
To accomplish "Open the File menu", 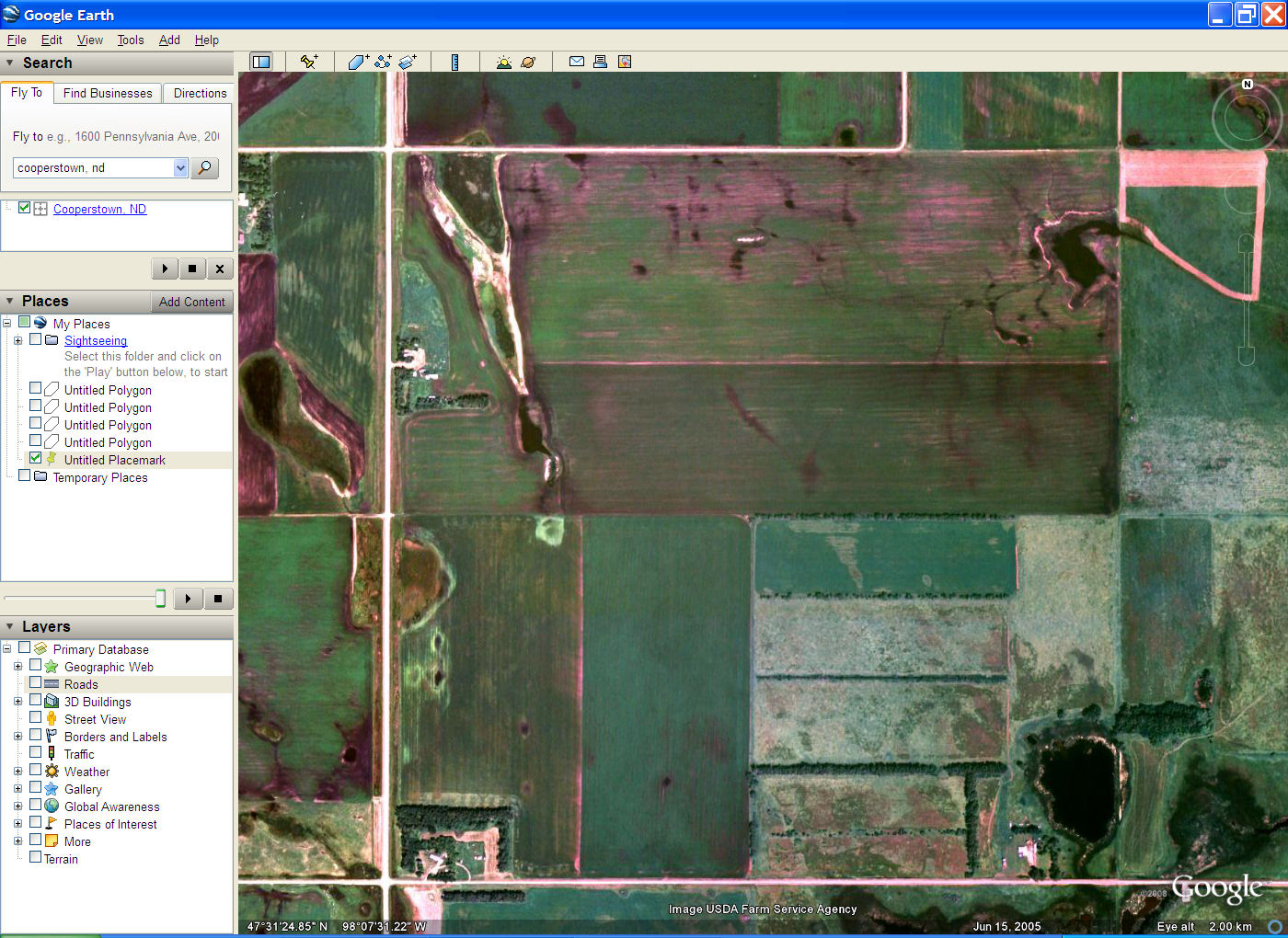I will [17, 40].
